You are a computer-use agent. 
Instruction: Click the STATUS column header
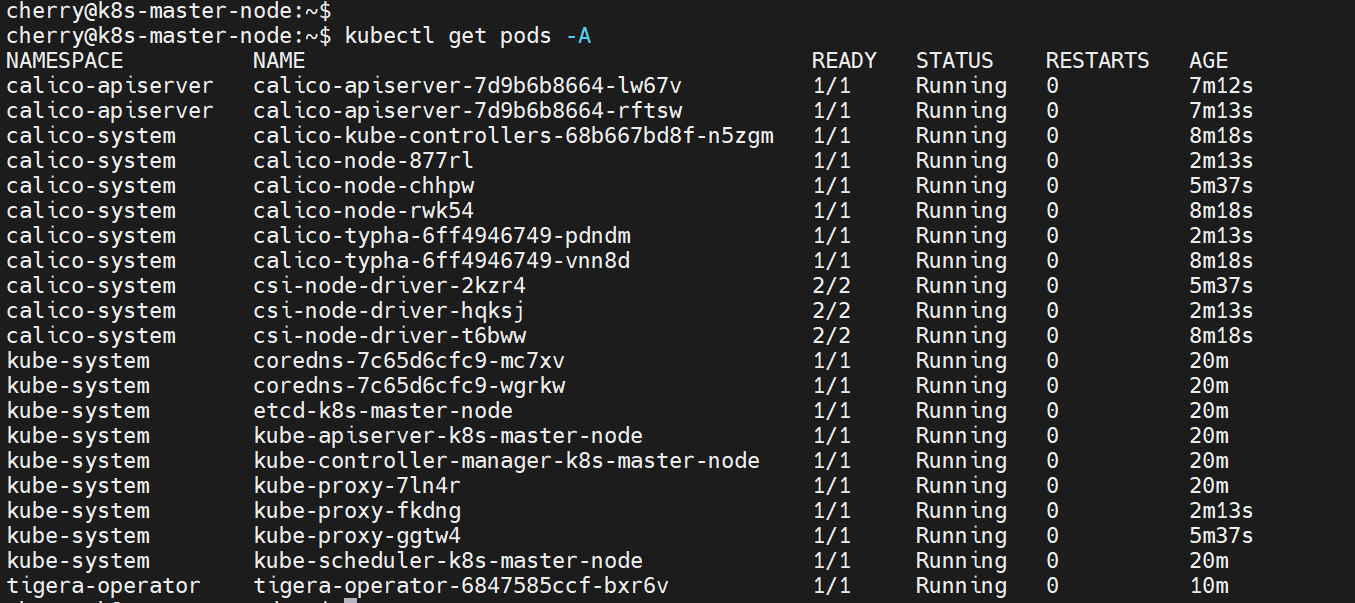[954, 61]
